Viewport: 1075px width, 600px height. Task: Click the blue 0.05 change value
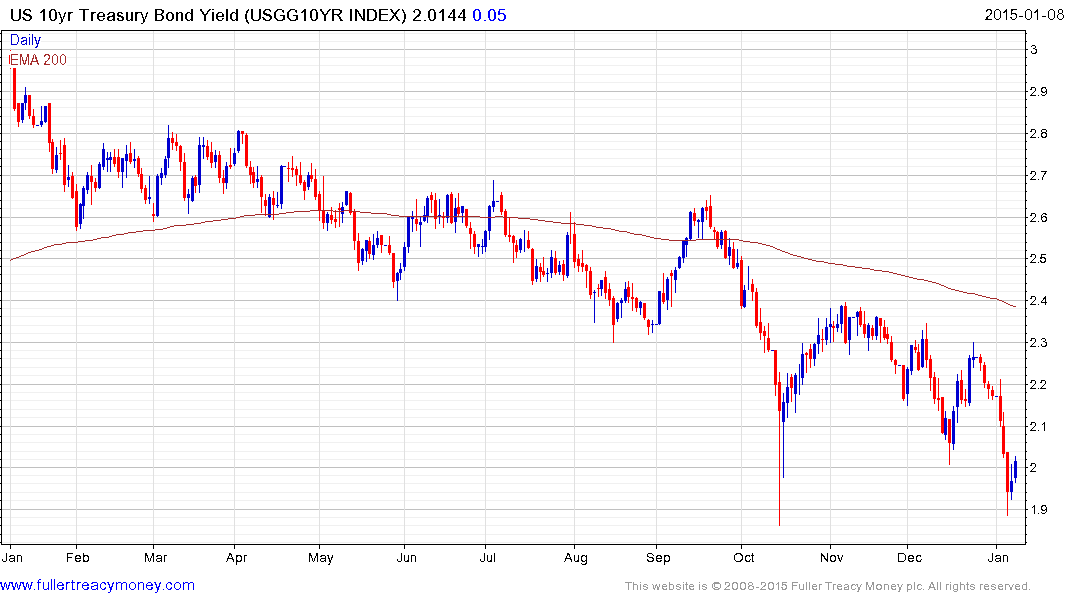pos(489,15)
